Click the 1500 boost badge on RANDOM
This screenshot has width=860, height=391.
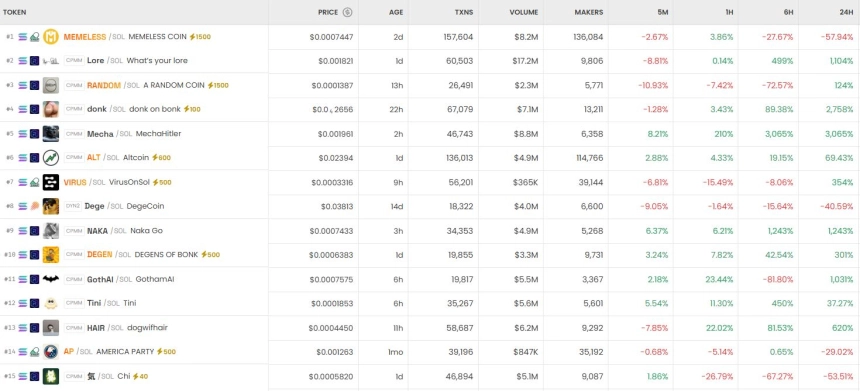(x=218, y=86)
